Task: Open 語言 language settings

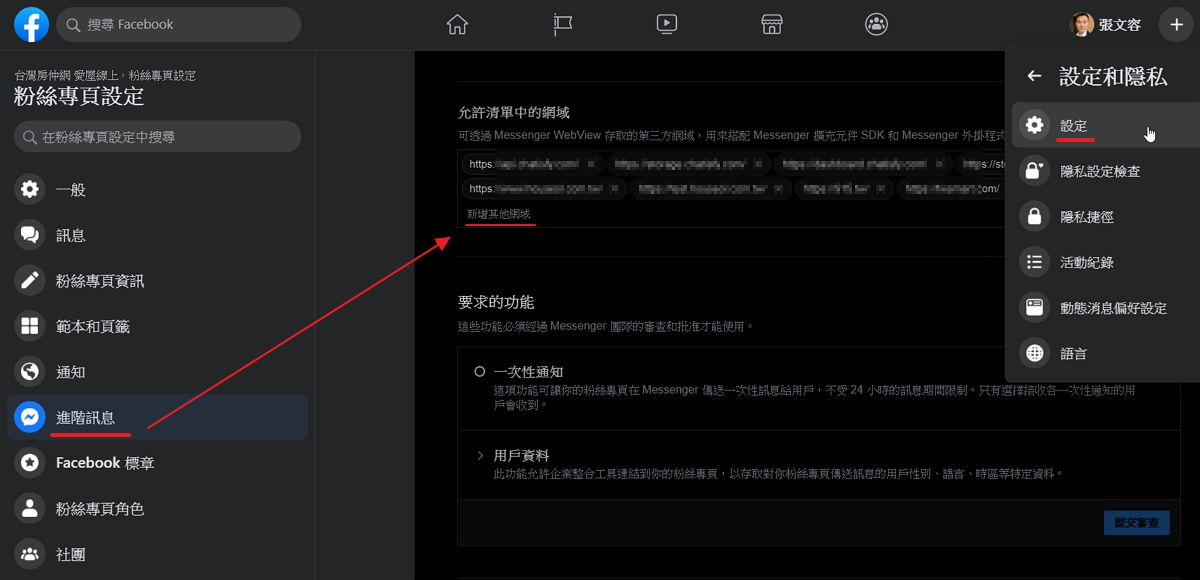Action: pos(1074,353)
